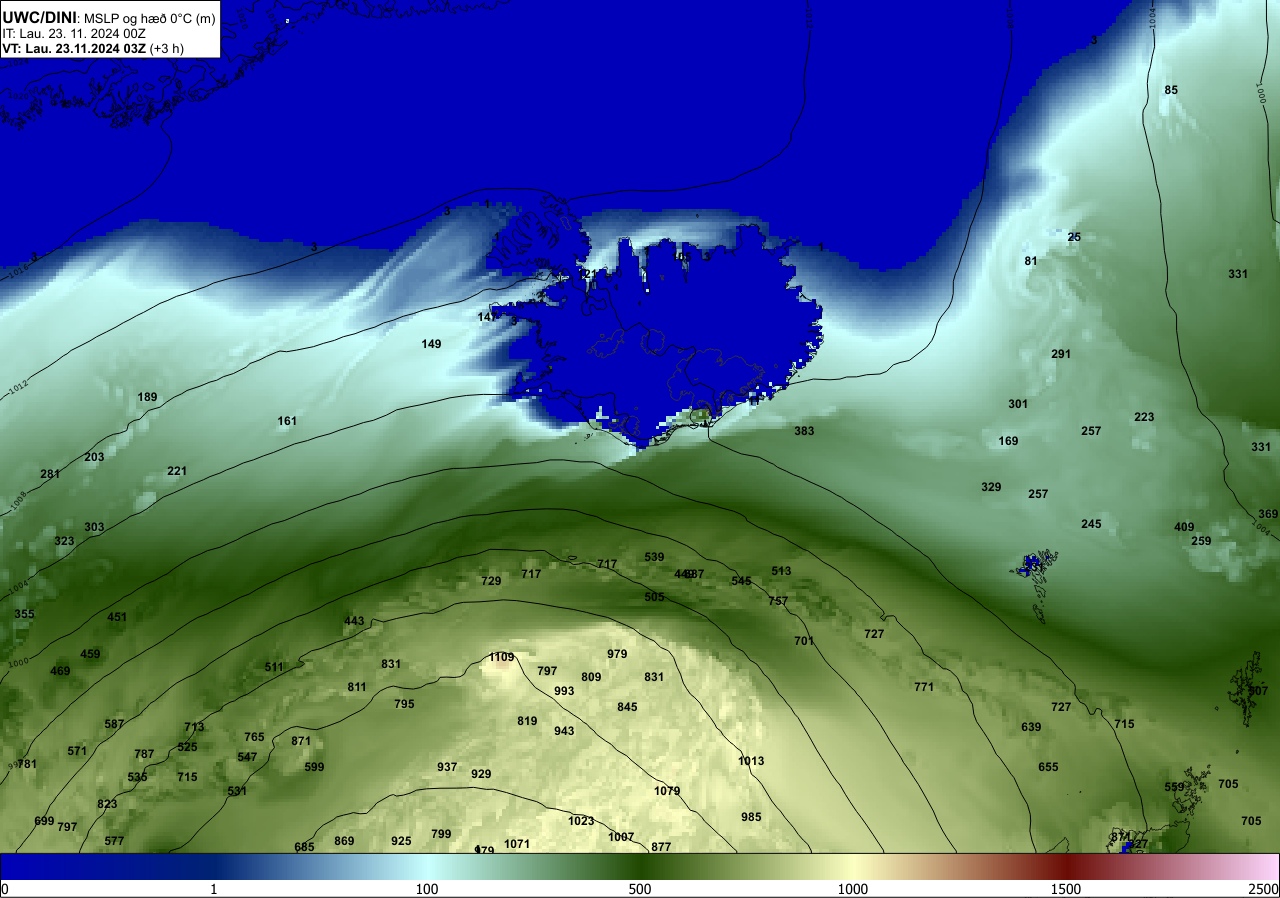Click the map value '1109'

[501, 657]
